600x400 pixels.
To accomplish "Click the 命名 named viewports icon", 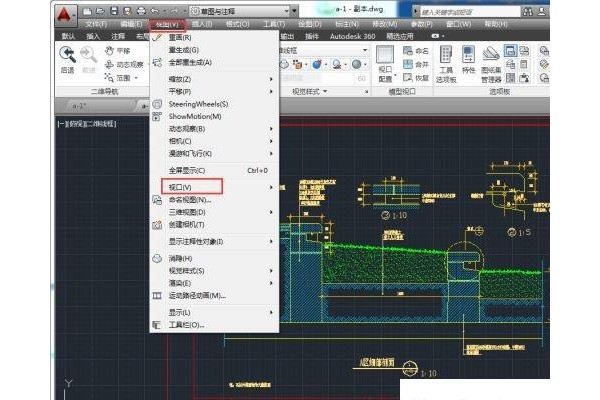I will (416, 51).
